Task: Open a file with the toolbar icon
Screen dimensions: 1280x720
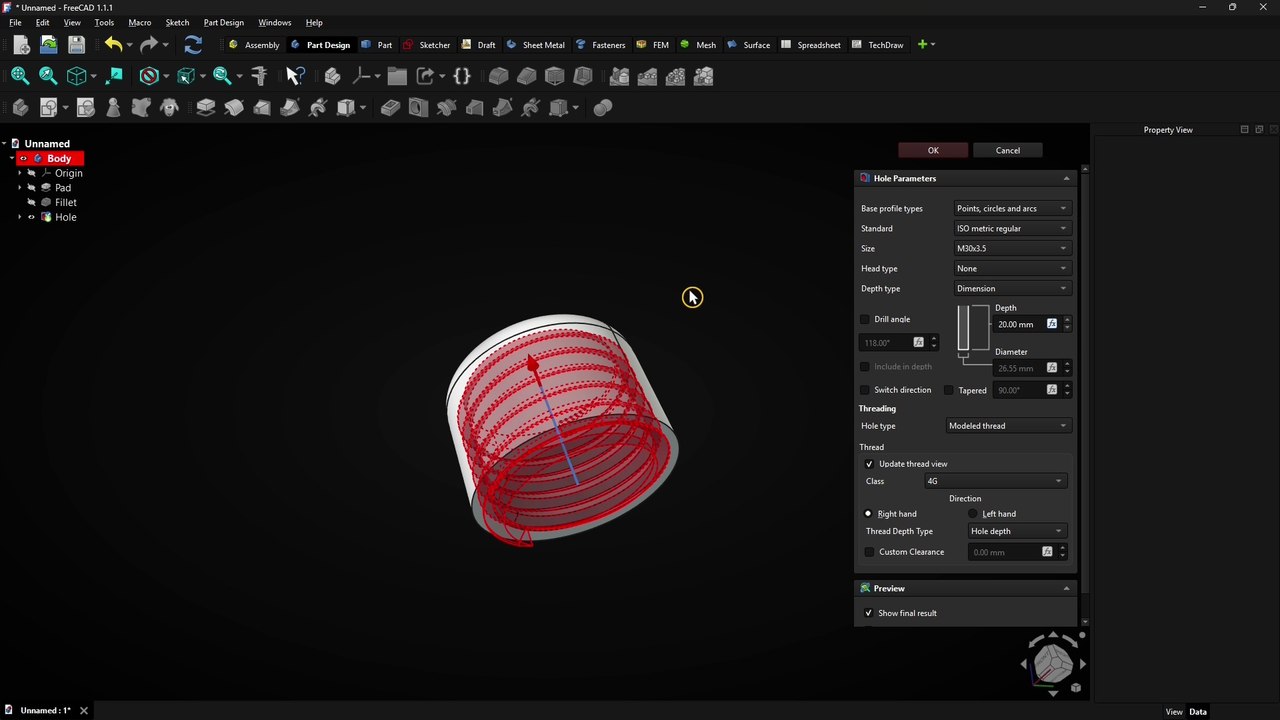Action: coord(48,45)
